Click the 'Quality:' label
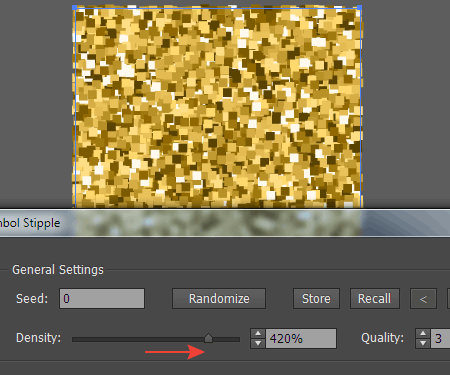The height and width of the screenshot is (375, 450). 382,338
